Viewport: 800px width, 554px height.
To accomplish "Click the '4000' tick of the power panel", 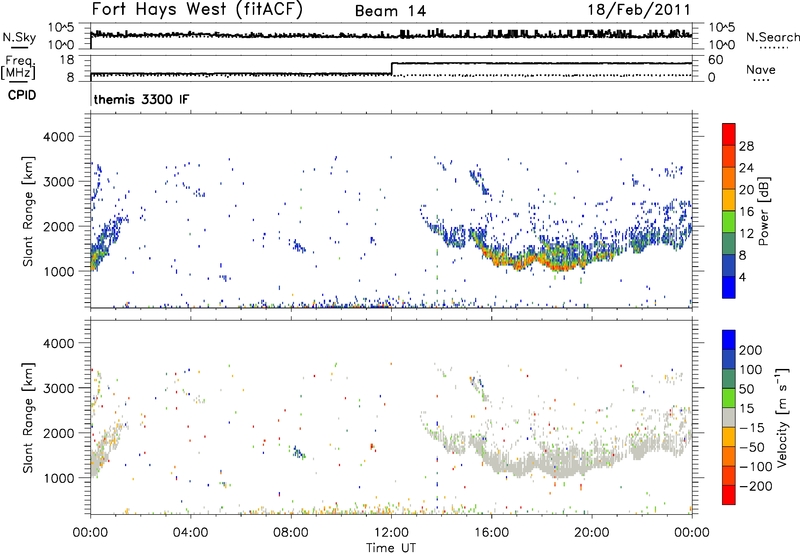I will pos(58,137).
